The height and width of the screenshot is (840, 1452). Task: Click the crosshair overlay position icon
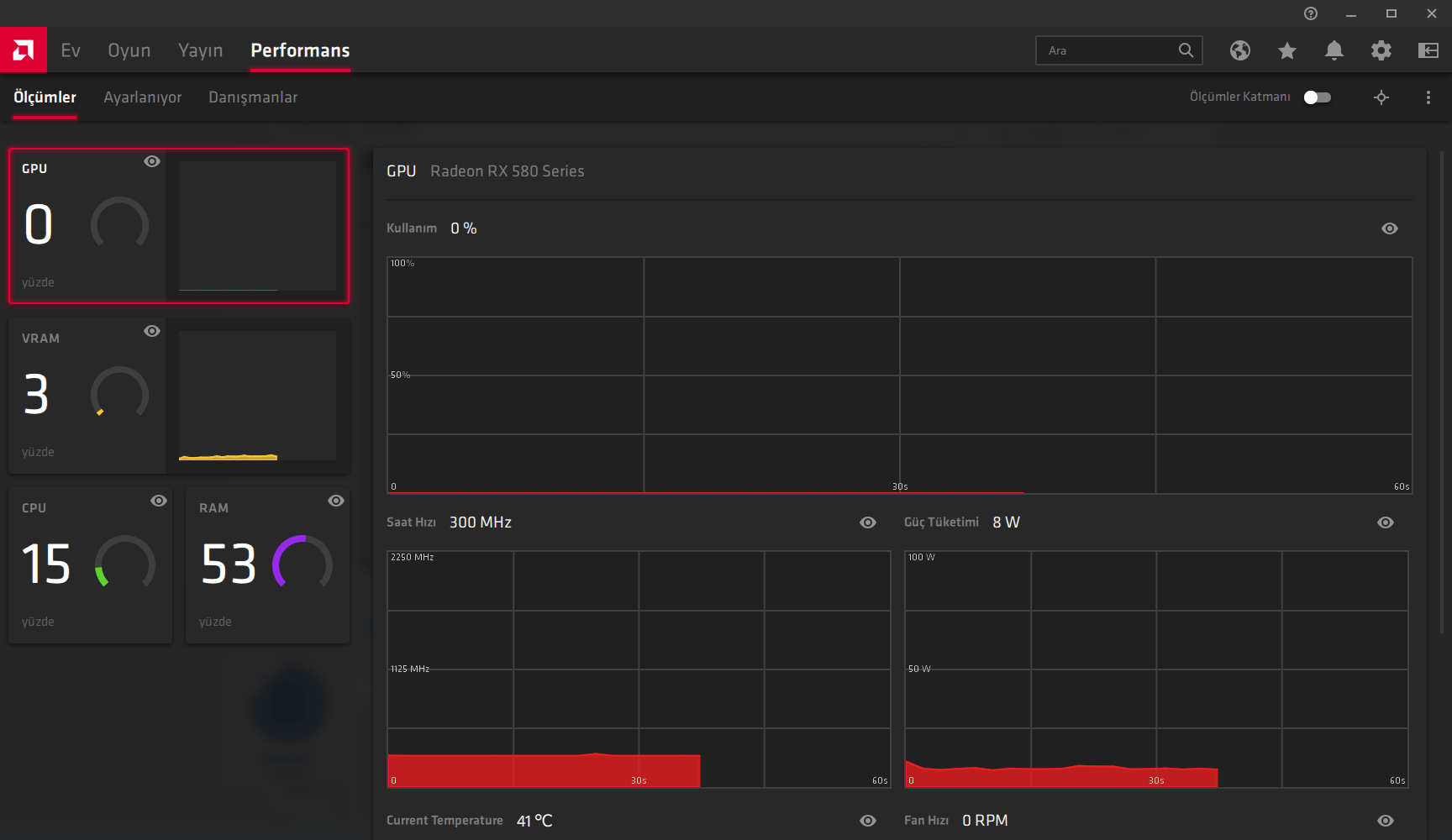1381,97
